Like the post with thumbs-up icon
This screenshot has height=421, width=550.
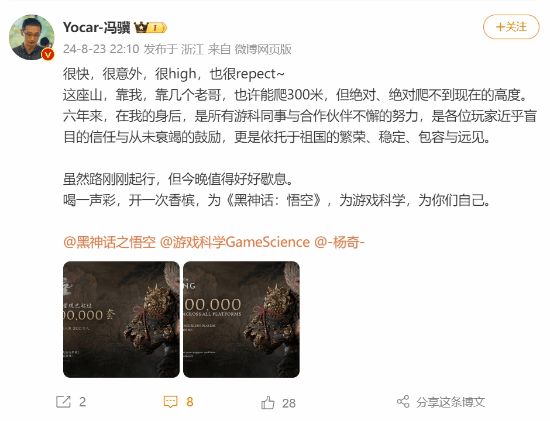pyautogui.click(x=268, y=403)
